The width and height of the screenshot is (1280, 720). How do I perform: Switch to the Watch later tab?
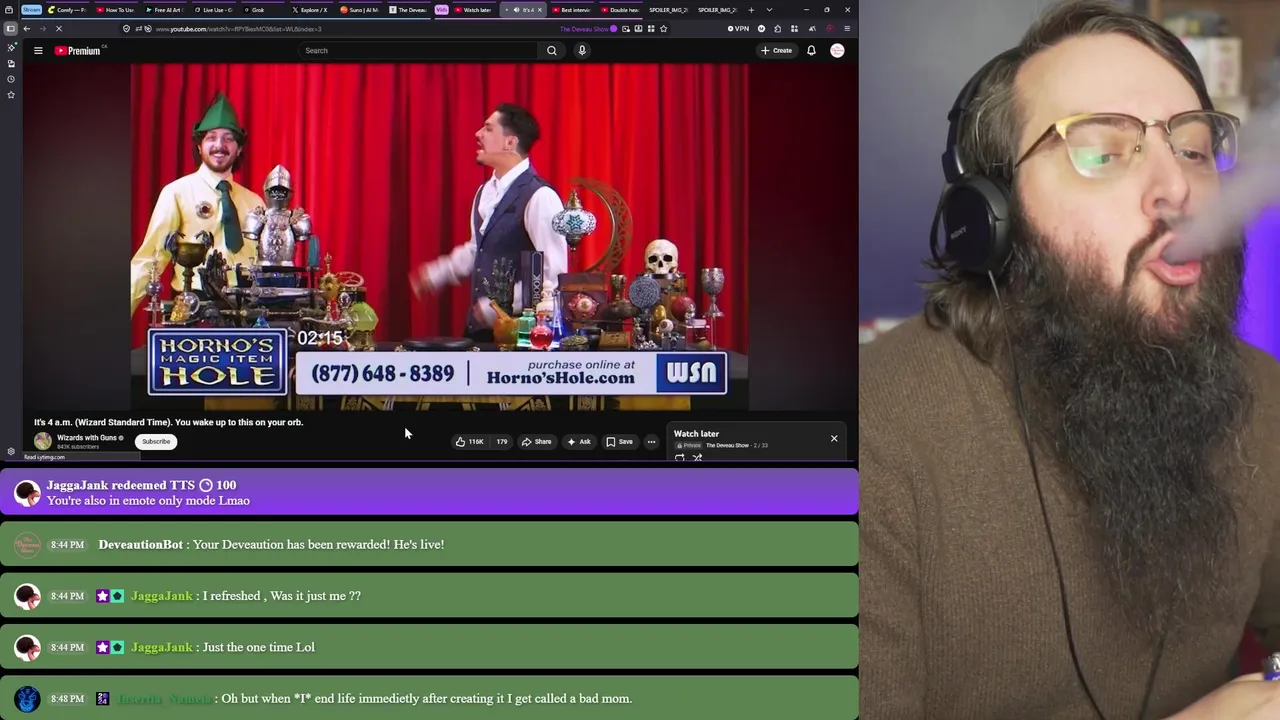(x=474, y=10)
